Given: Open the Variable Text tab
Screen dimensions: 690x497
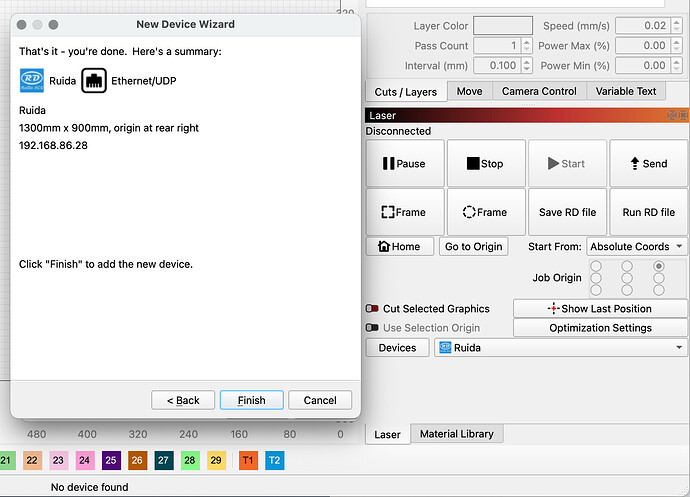Looking at the screenshot, I should coord(626,91).
